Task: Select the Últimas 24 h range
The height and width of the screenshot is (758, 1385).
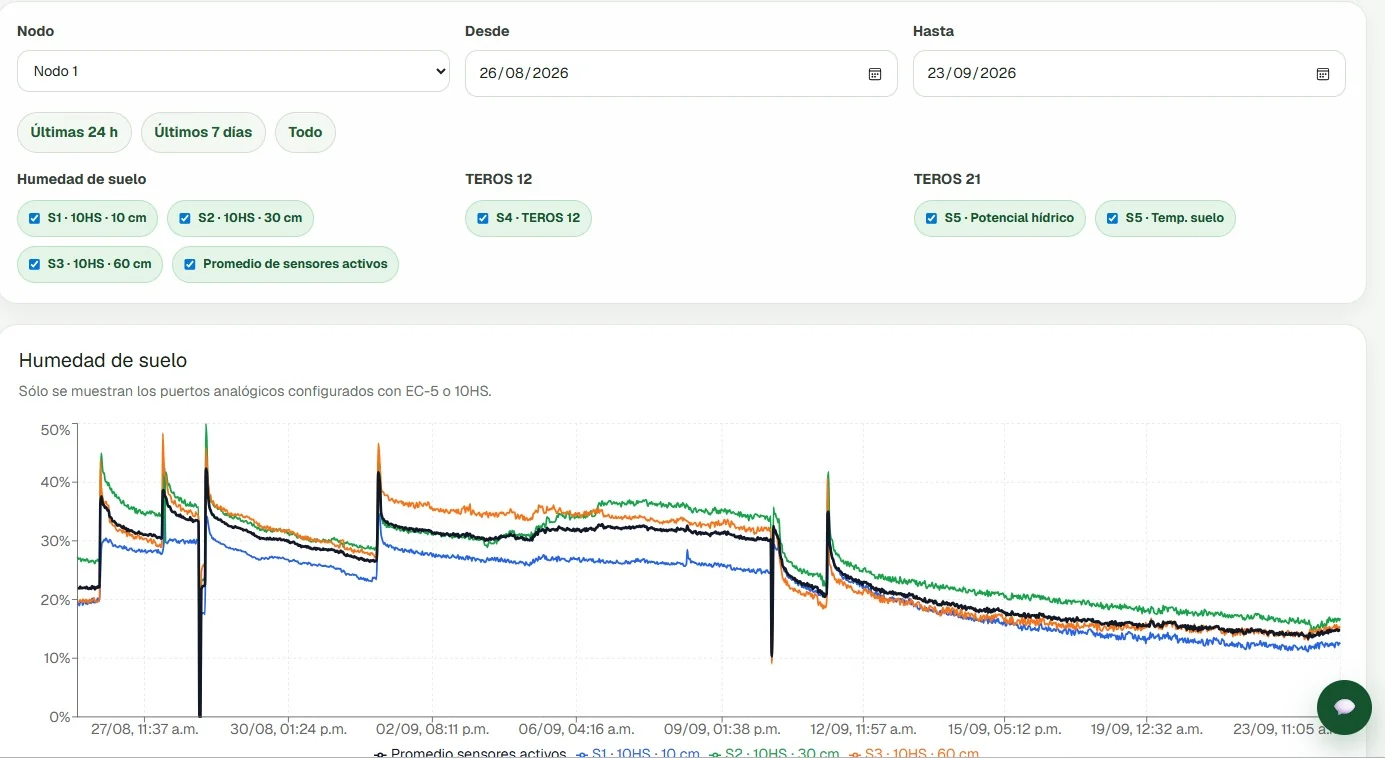Action: point(74,132)
